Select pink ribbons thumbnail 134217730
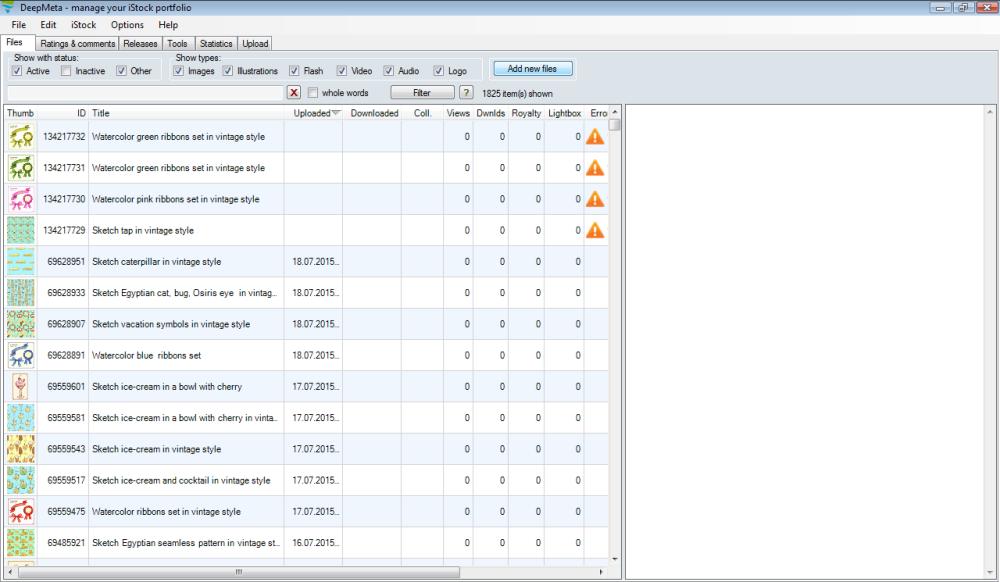 coord(21,199)
